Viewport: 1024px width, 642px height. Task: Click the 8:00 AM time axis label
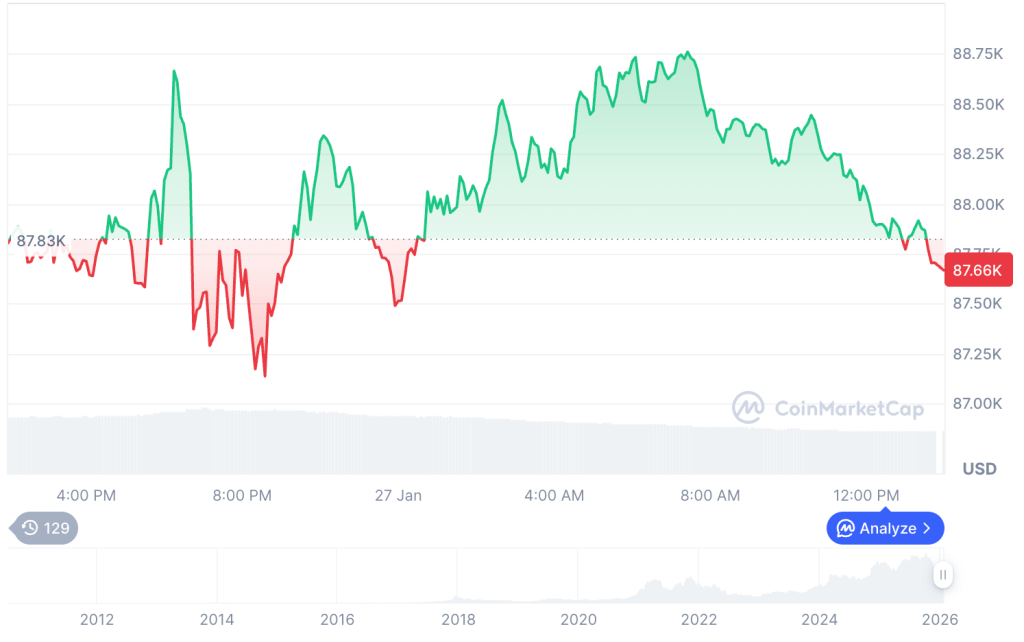click(x=709, y=496)
